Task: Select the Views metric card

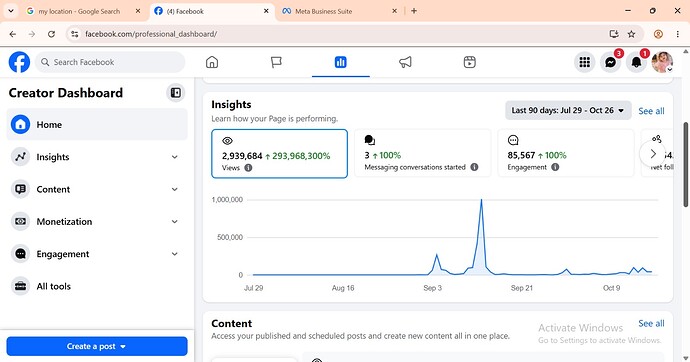Action: coord(279,154)
